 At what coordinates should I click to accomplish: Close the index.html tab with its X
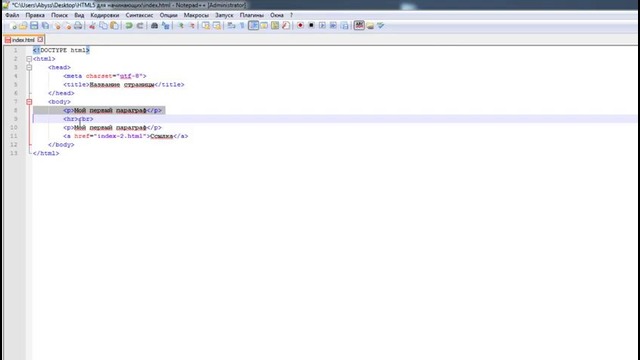[40, 40]
